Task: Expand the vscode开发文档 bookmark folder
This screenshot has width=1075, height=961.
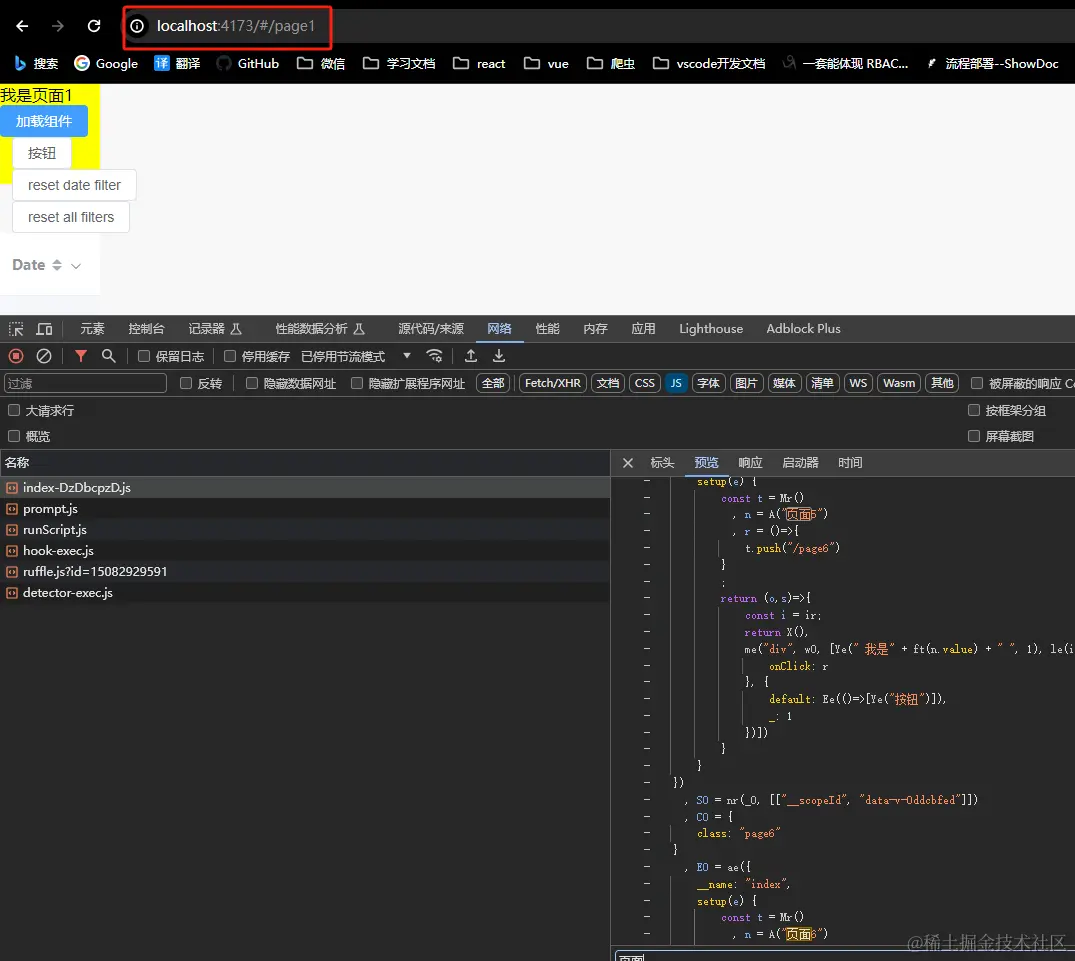Action: 709,64
